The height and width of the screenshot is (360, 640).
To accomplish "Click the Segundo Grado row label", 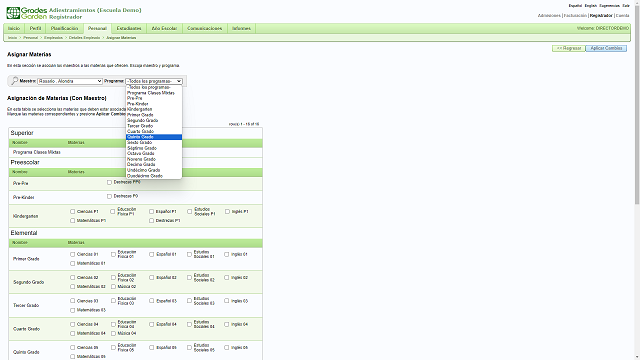I will (29, 282).
